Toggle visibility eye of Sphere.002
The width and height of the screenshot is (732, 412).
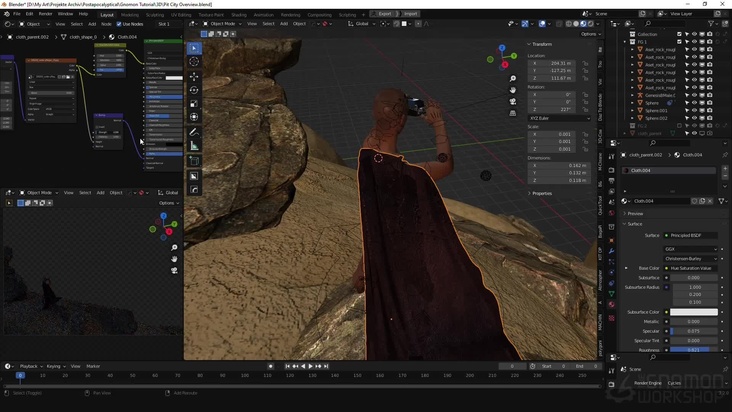point(694,118)
